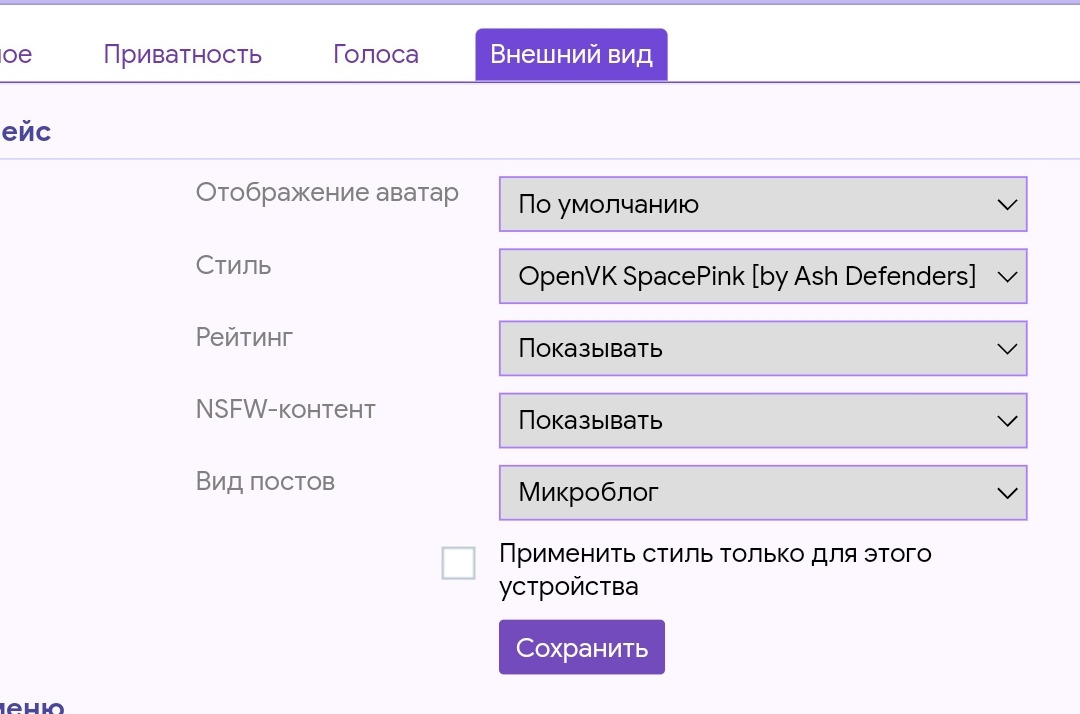The image size is (1080, 714).
Task: Click the chevron arrow on the NSFW-контент dropdown
Action: 1006,420
